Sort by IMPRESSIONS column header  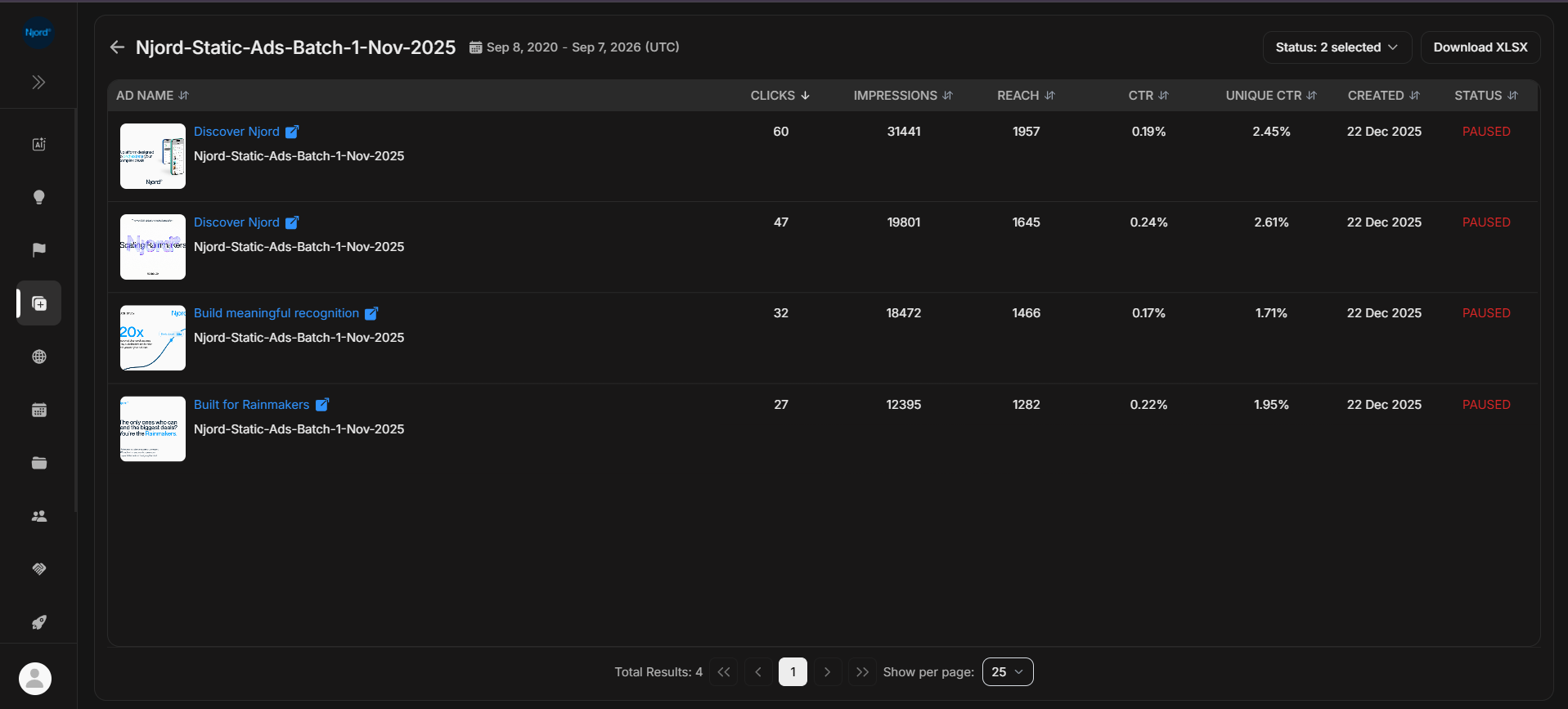coord(903,96)
